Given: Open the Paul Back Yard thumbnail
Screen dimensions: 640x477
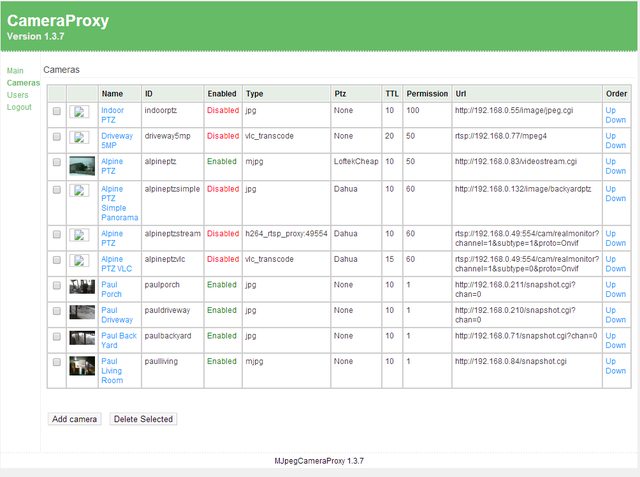Looking at the screenshot, I should coord(82,338).
